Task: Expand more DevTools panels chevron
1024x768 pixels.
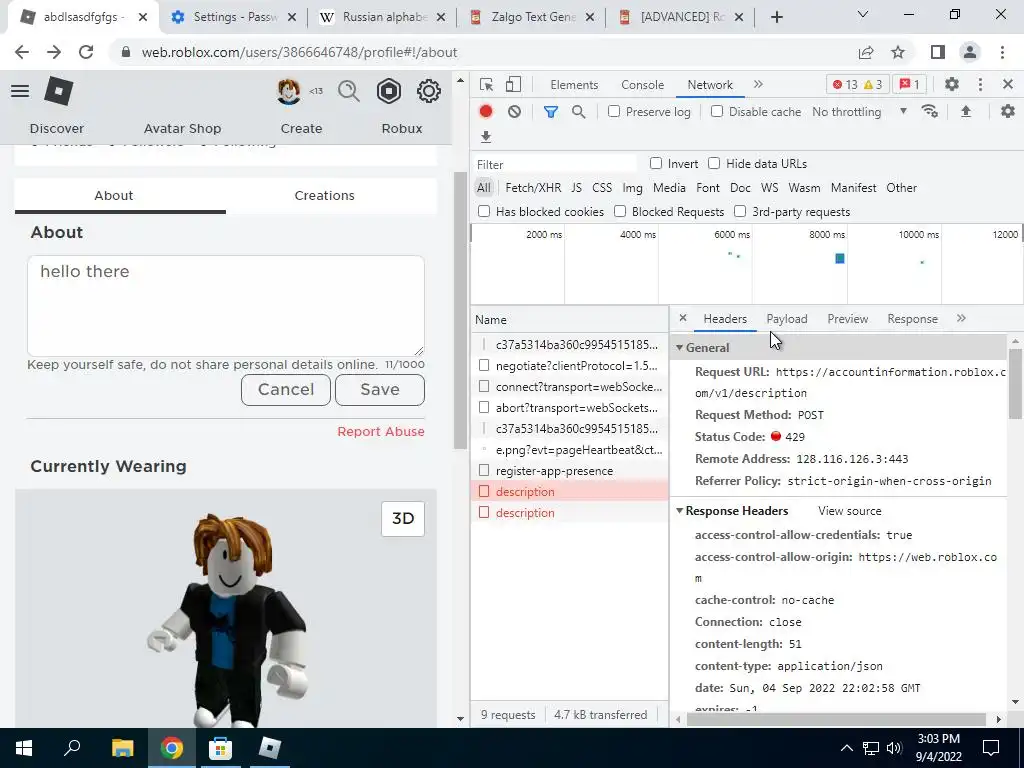Action: [x=758, y=84]
